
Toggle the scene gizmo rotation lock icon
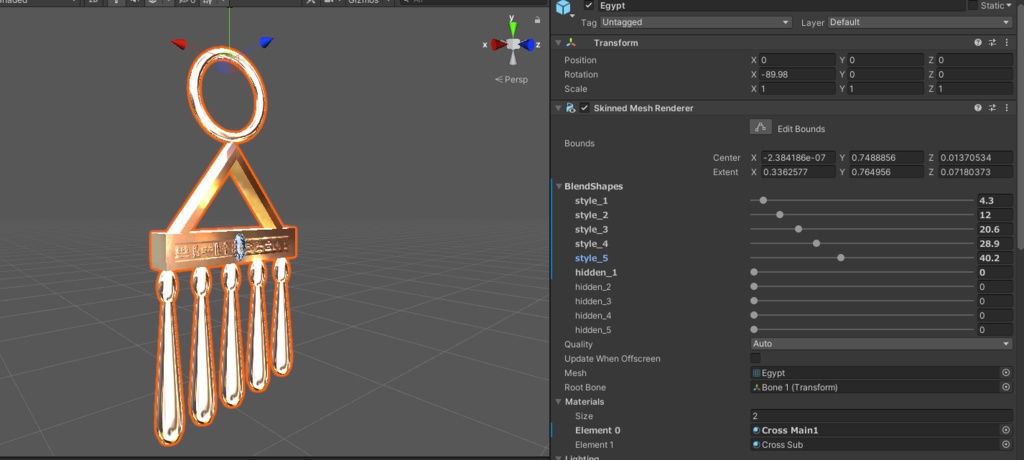coord(537,20)
